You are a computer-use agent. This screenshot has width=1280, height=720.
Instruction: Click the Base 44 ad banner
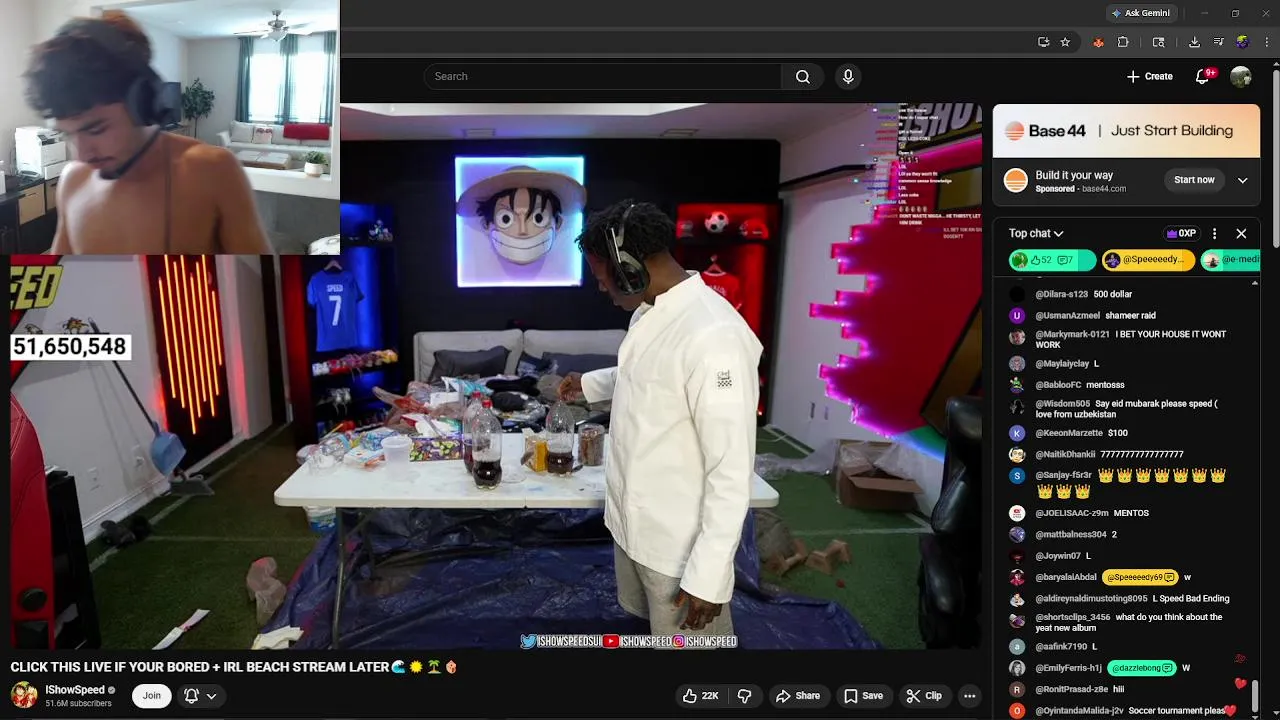coord(1126,131)
